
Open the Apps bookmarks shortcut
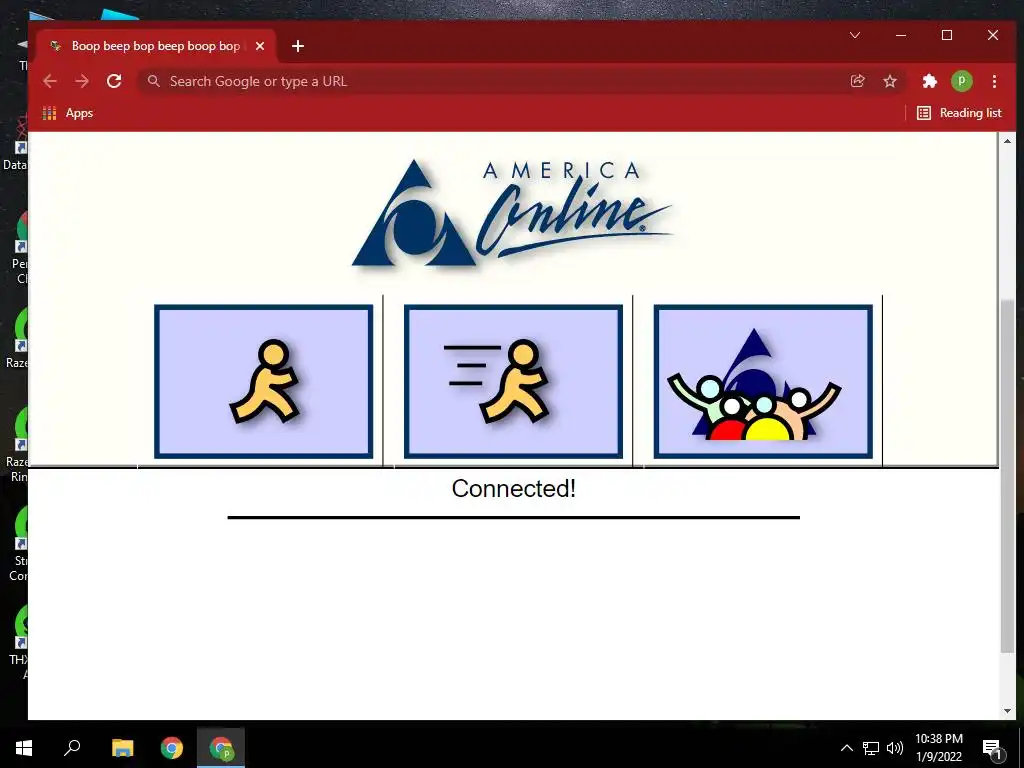tap(68, 113)
